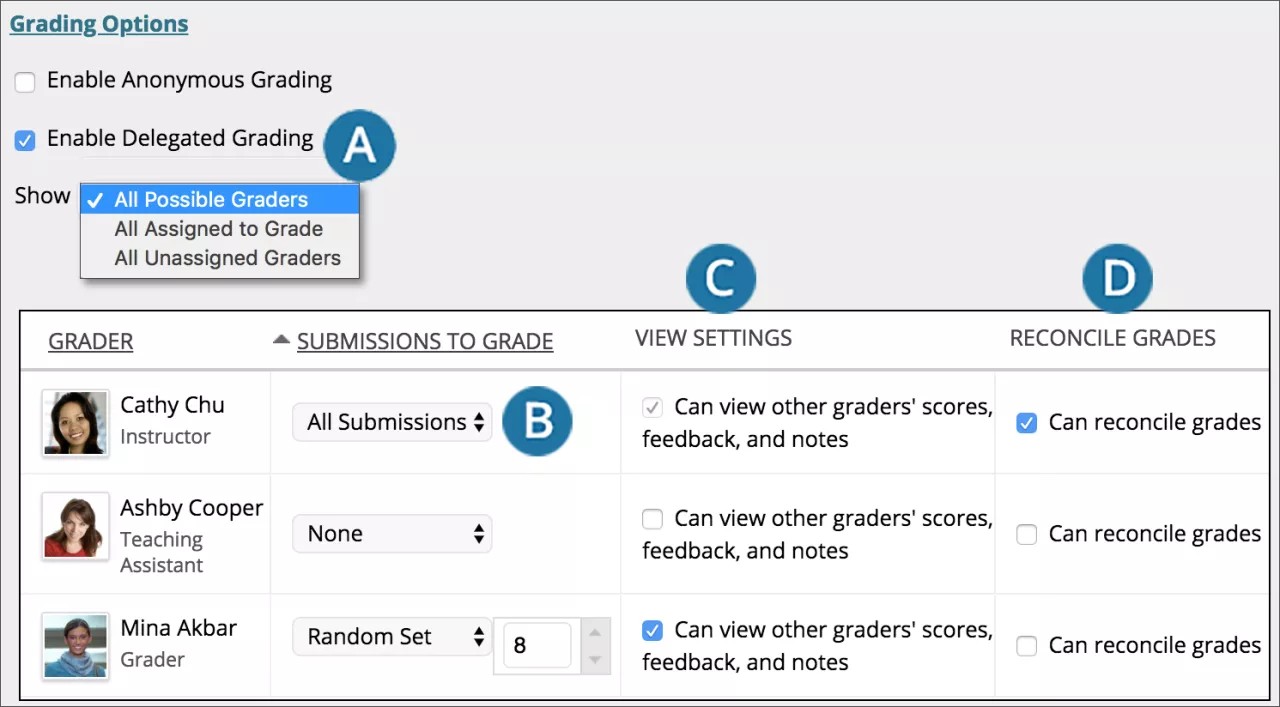This screenshot has height=707, width=1280.
Task: Click the checkmark beside All Possible Graders
Action: click(x=95, y=199)
